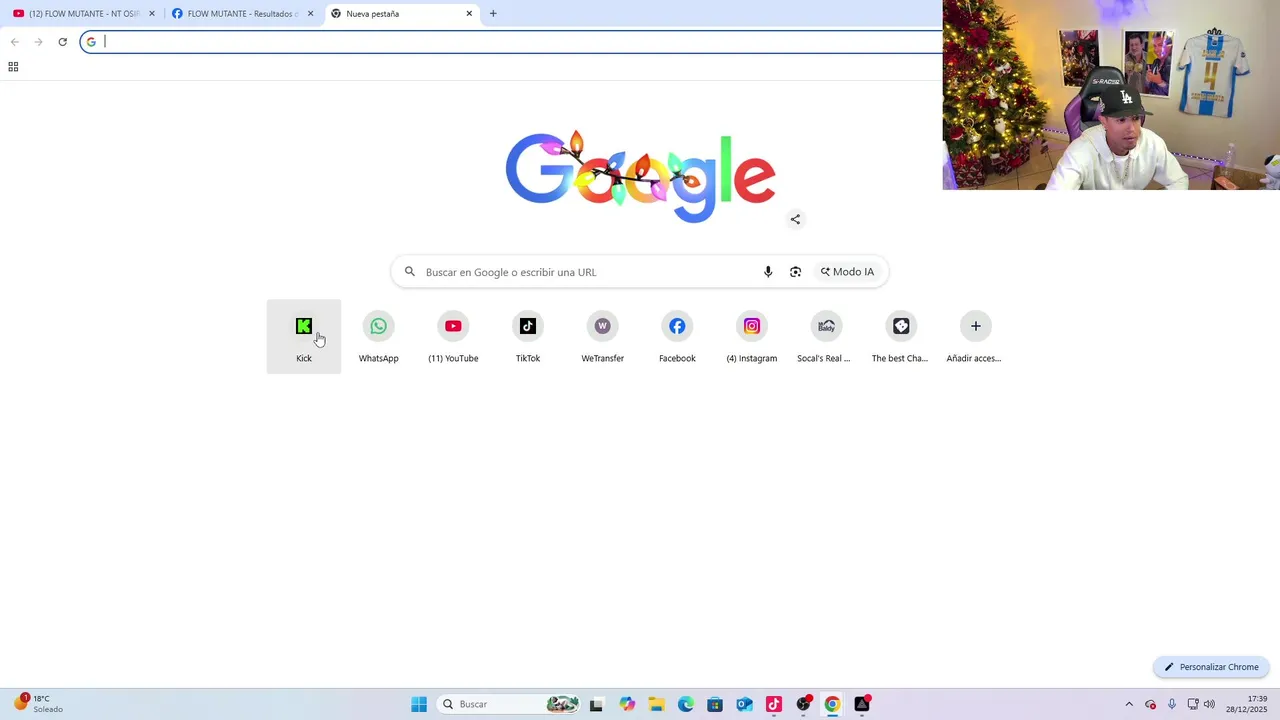This screenshot has height=720, width=1280.
Task: Start voice search with the microphone icon
Action: (768, 272)
